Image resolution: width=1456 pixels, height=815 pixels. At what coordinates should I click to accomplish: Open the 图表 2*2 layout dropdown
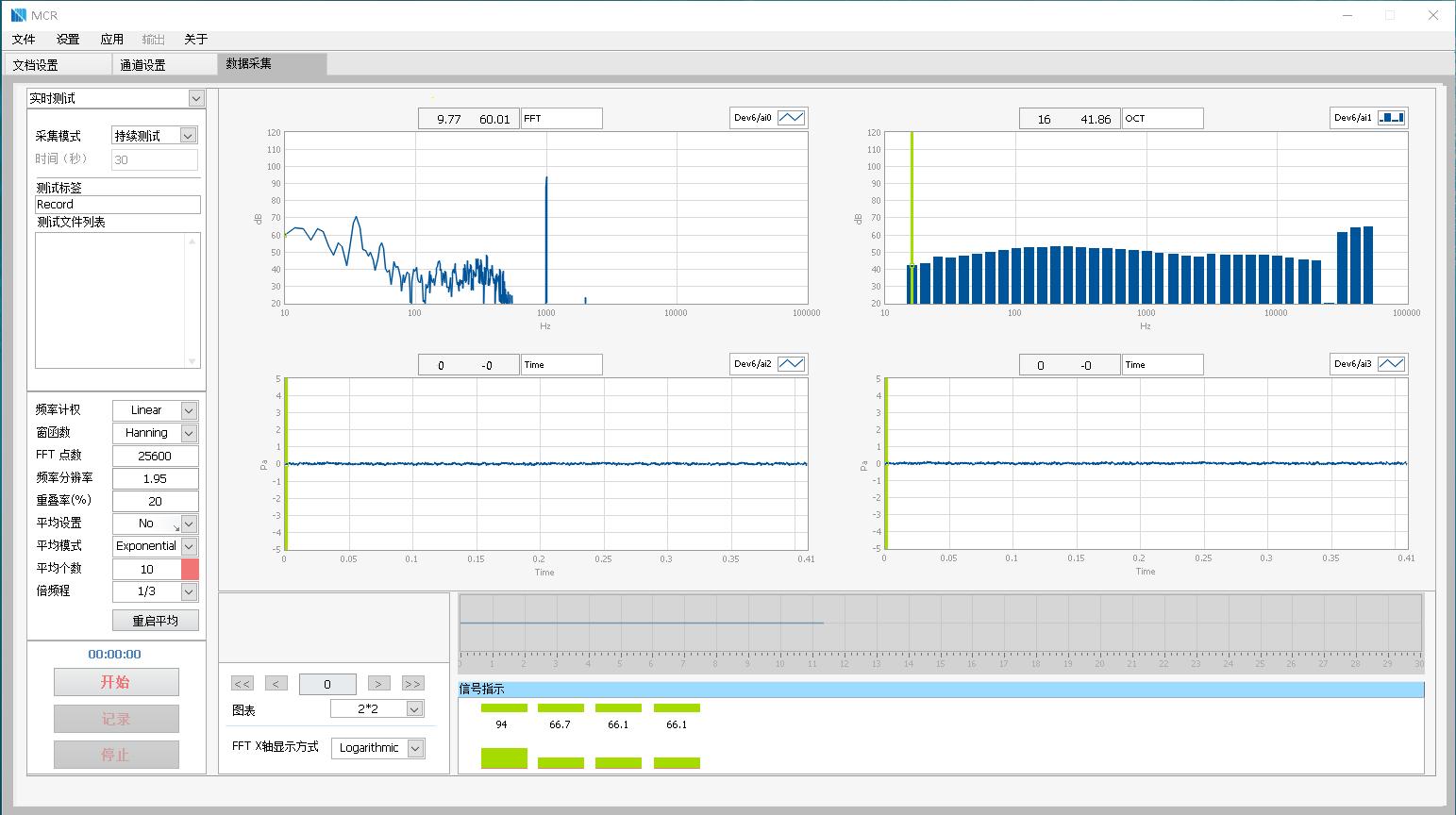coord(414,709)
